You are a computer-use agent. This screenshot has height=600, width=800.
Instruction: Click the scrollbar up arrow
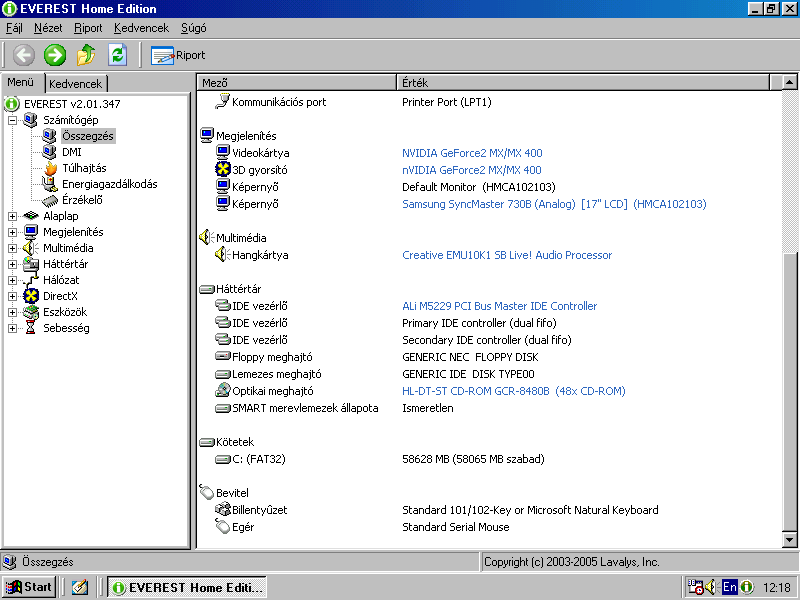click(x=789, y=82)
